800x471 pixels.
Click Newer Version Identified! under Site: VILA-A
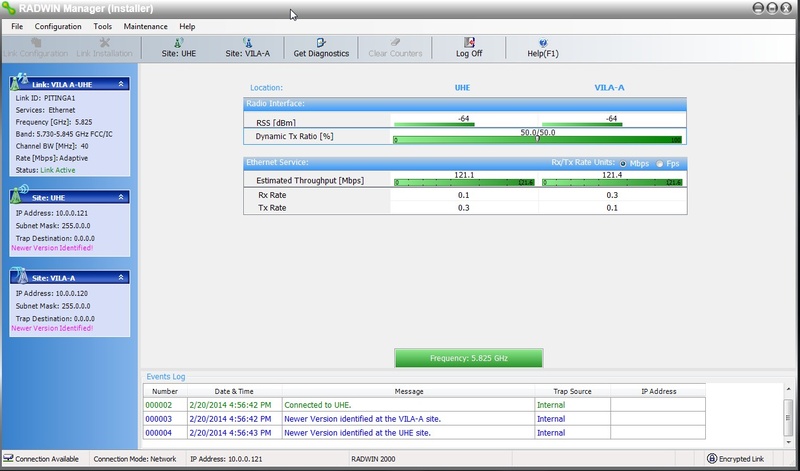pyautogui.click(x=52, y=329)
